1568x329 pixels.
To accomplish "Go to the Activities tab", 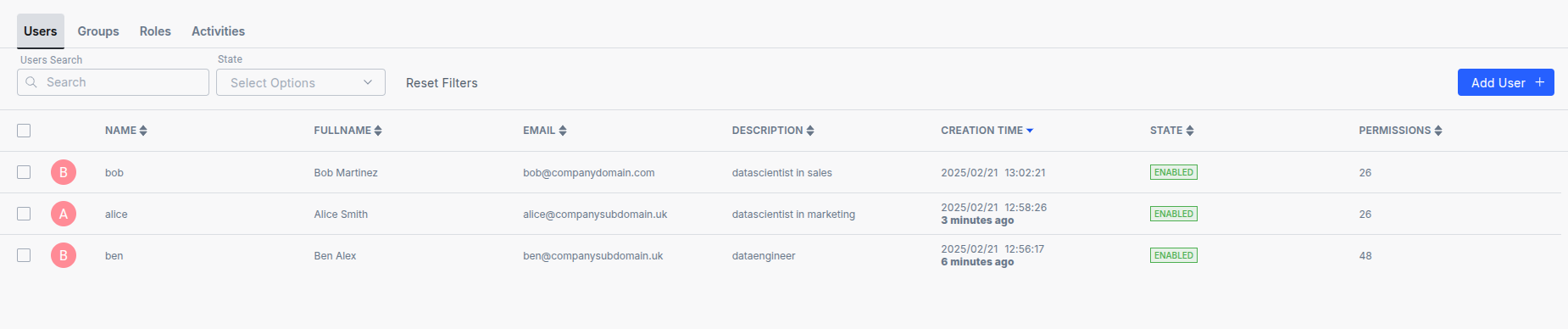I will tap(218, 31).
